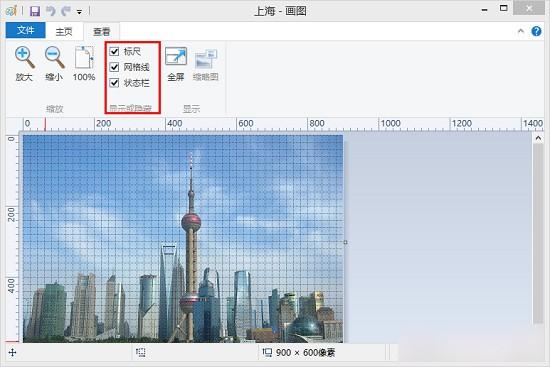Click the canvas right-edge resize handle
Viewport: 550px width, 367px height.
click(346, 242)
